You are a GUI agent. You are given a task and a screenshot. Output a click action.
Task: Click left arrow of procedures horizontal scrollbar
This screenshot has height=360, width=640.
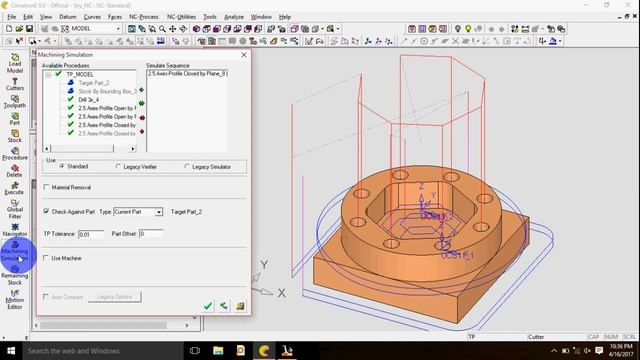47,149
